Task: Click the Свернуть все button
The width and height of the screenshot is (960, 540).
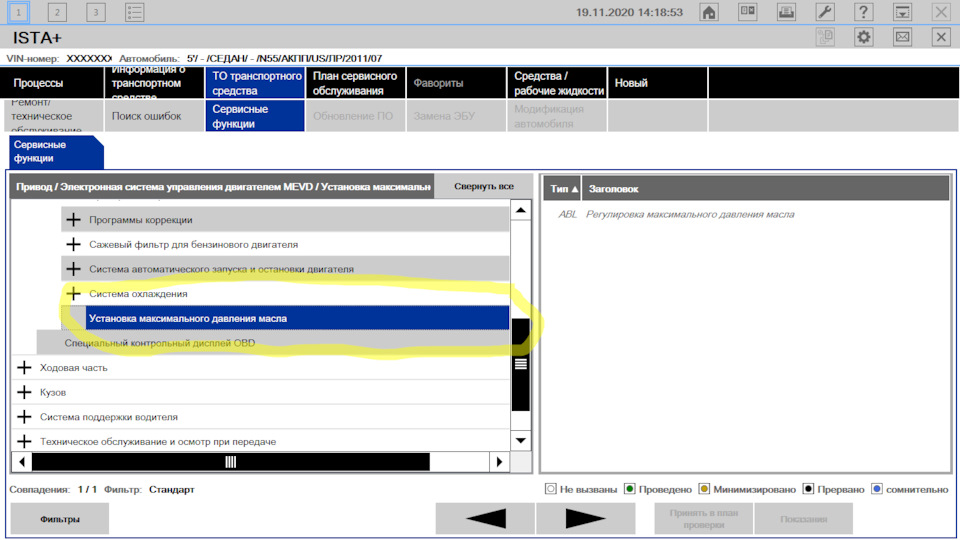Action: [x=484, y=186]
